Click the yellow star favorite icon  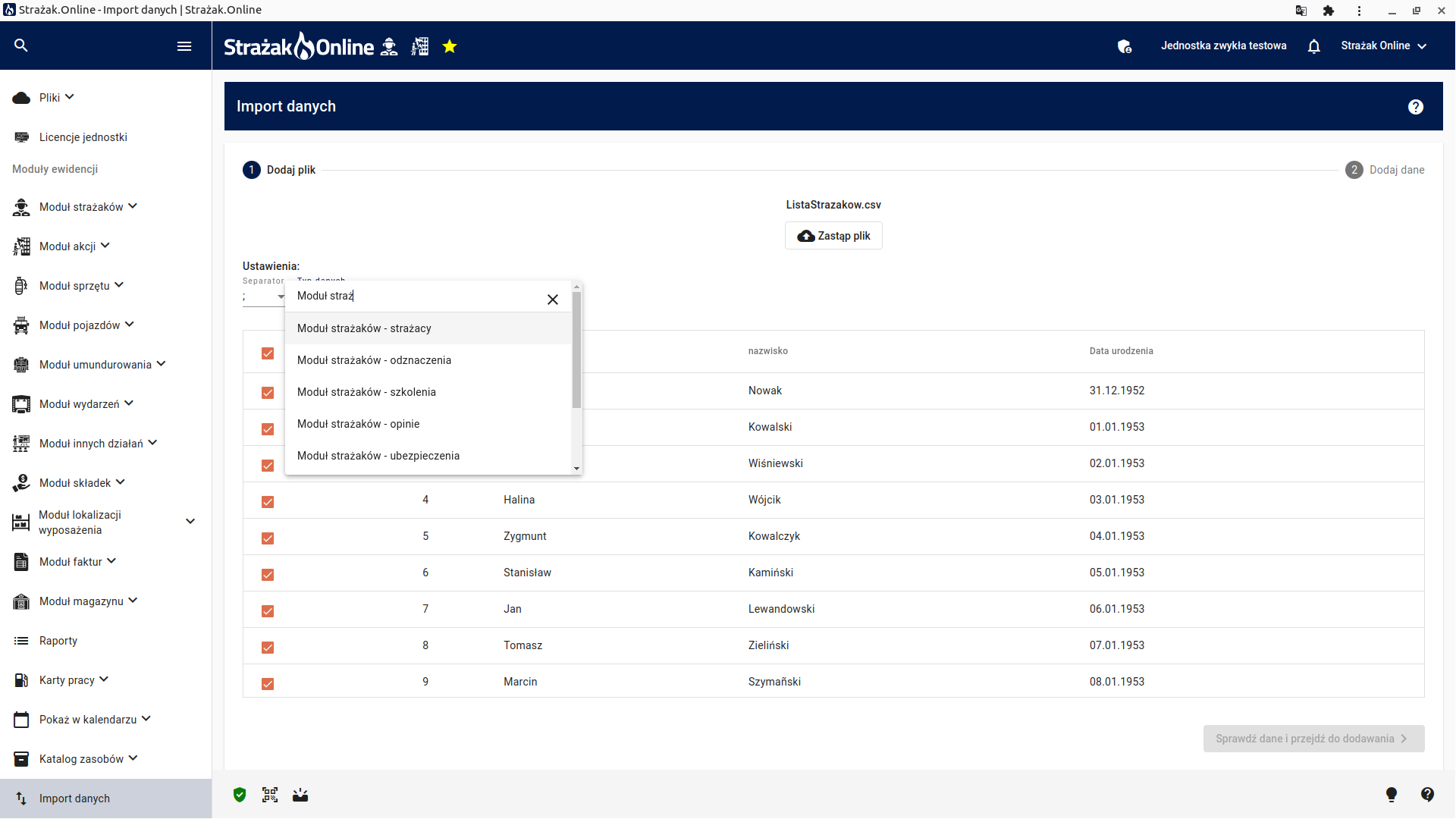click(x=450, y=47)
